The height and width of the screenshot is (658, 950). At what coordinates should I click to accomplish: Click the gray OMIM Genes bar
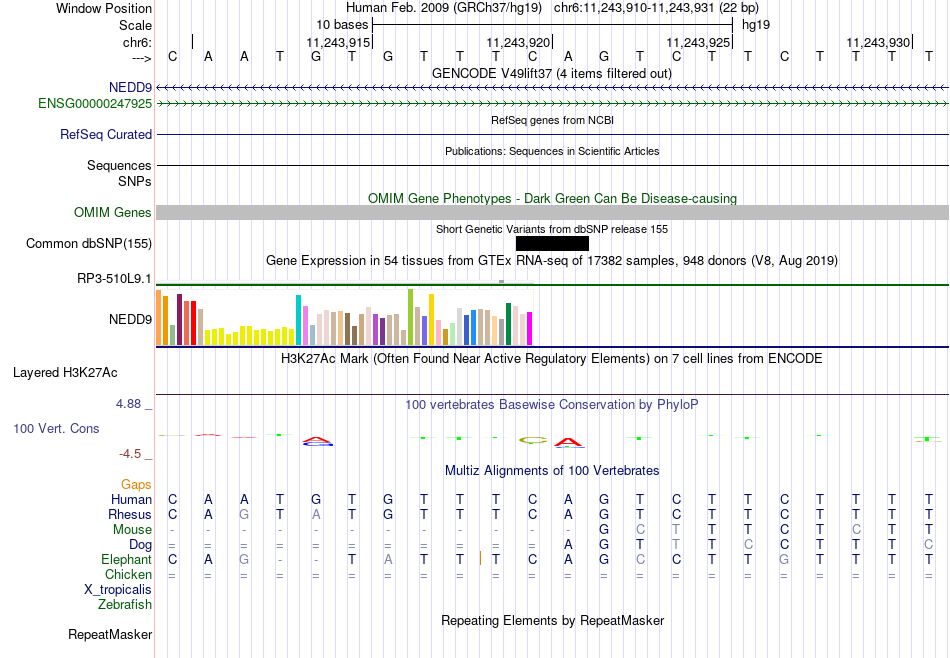pyautogui.click(x=553, y=213)
